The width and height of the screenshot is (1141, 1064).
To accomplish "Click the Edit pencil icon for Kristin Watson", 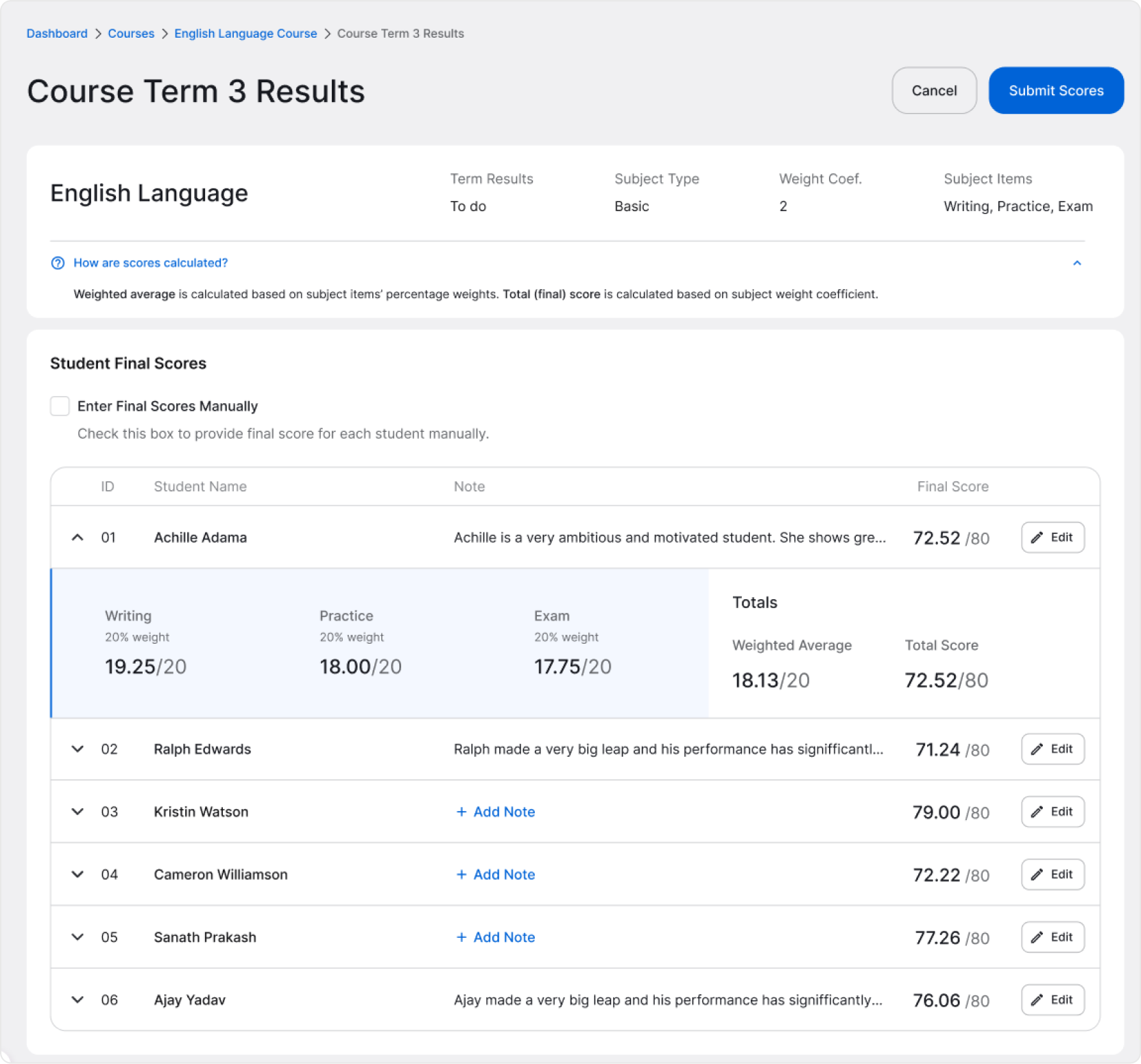I will (1036, 812).
